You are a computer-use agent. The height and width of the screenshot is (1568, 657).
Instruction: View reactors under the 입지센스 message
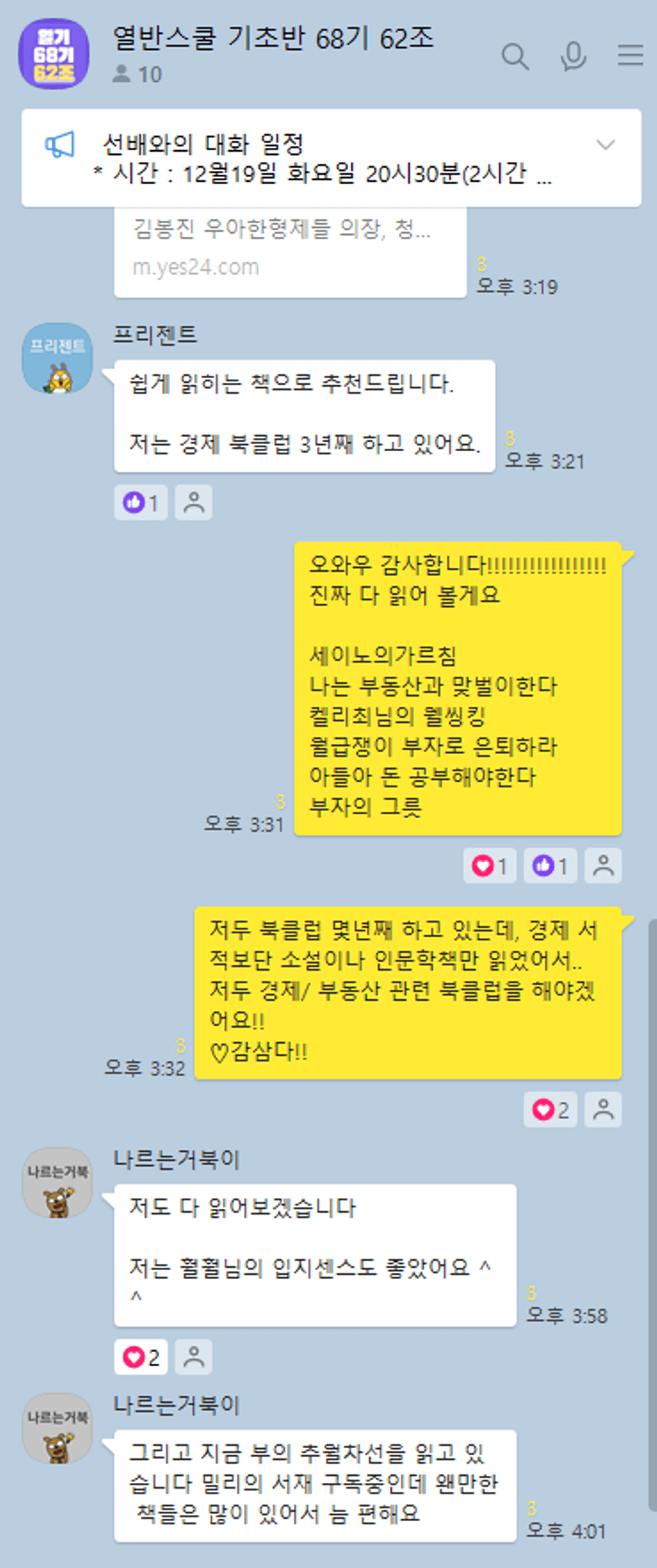coord(194,1357)
